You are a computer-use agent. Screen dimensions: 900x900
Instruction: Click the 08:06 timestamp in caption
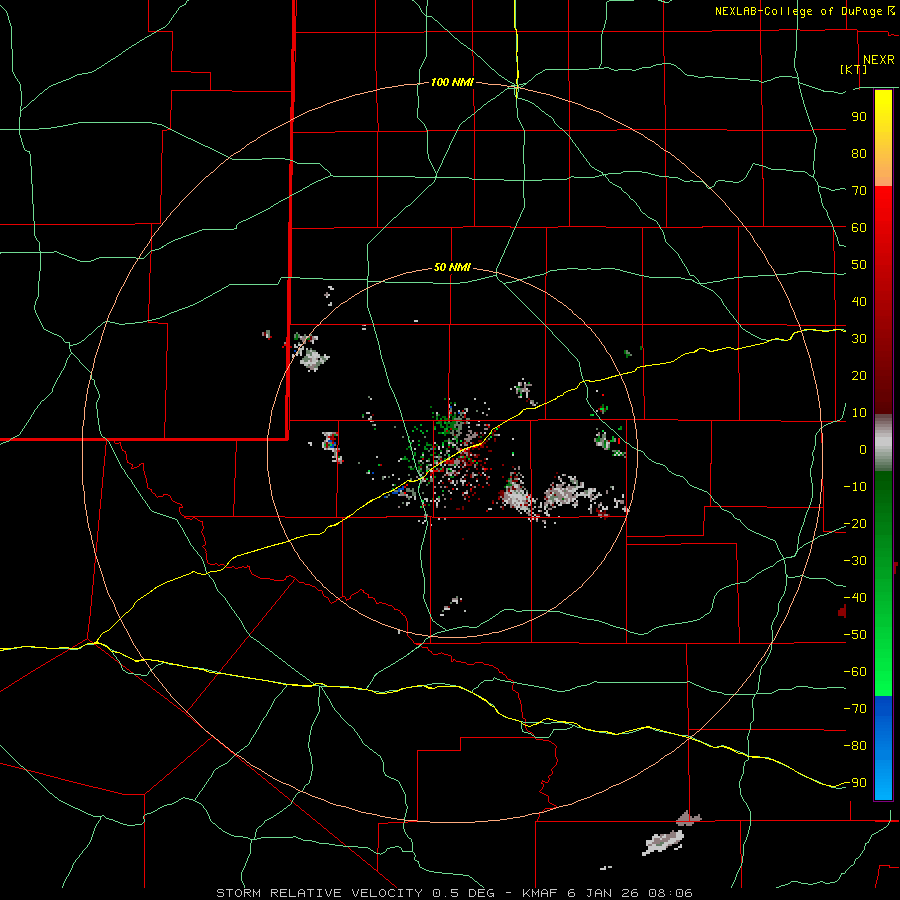pos(670,893)
